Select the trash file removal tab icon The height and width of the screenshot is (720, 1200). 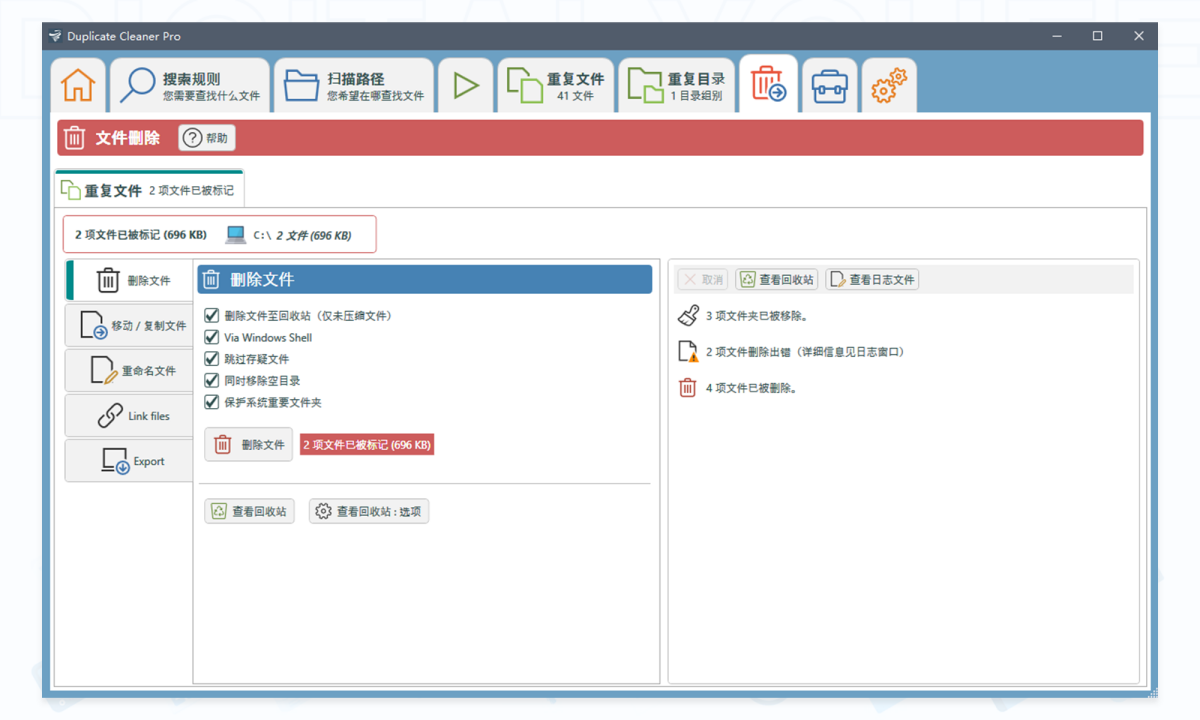pos(768,85)
